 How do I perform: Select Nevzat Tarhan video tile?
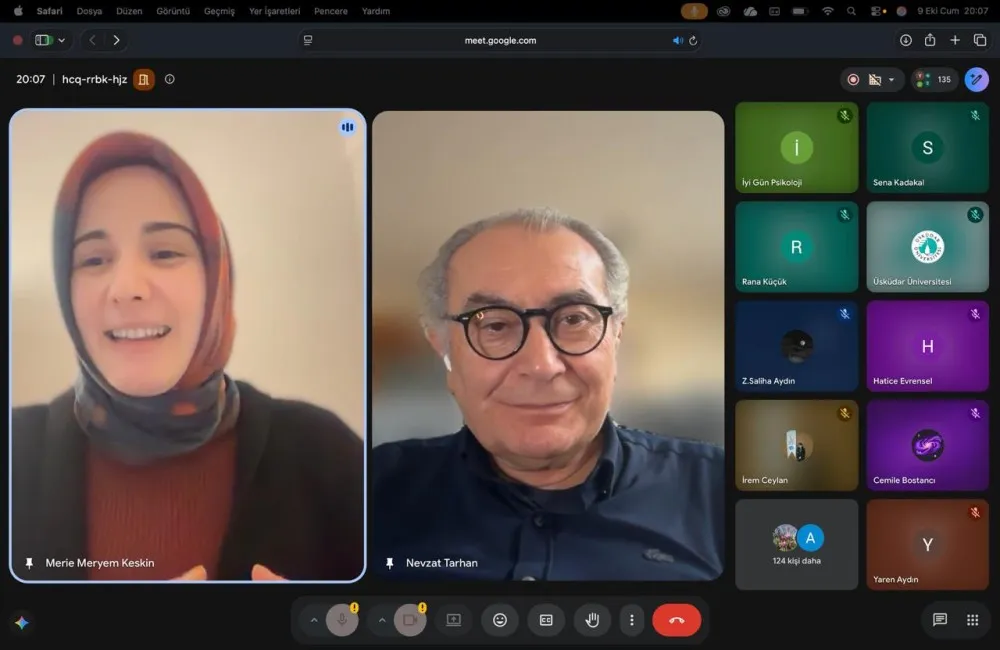tap(548, 345)
